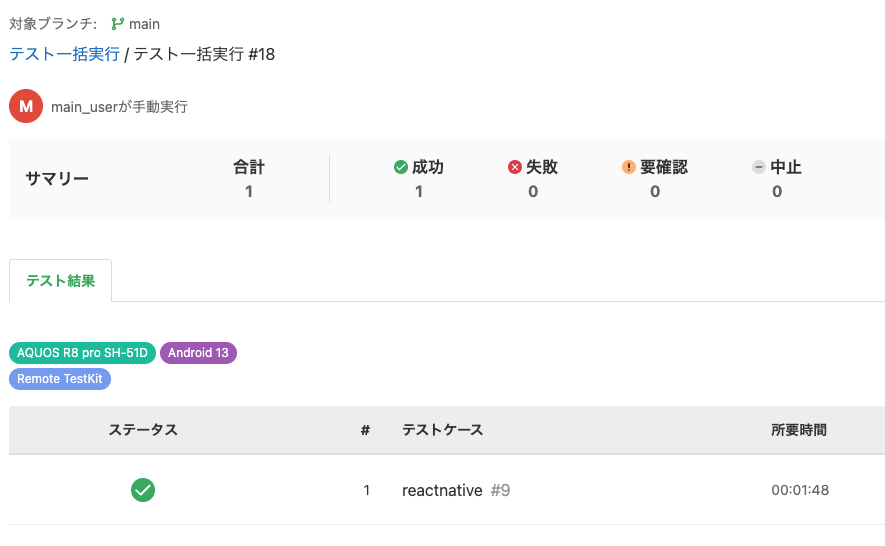The width and height of the screenshot is (885, 546).
Task: Click the 成功 count label in summary
Action: [x=427, y=168]
